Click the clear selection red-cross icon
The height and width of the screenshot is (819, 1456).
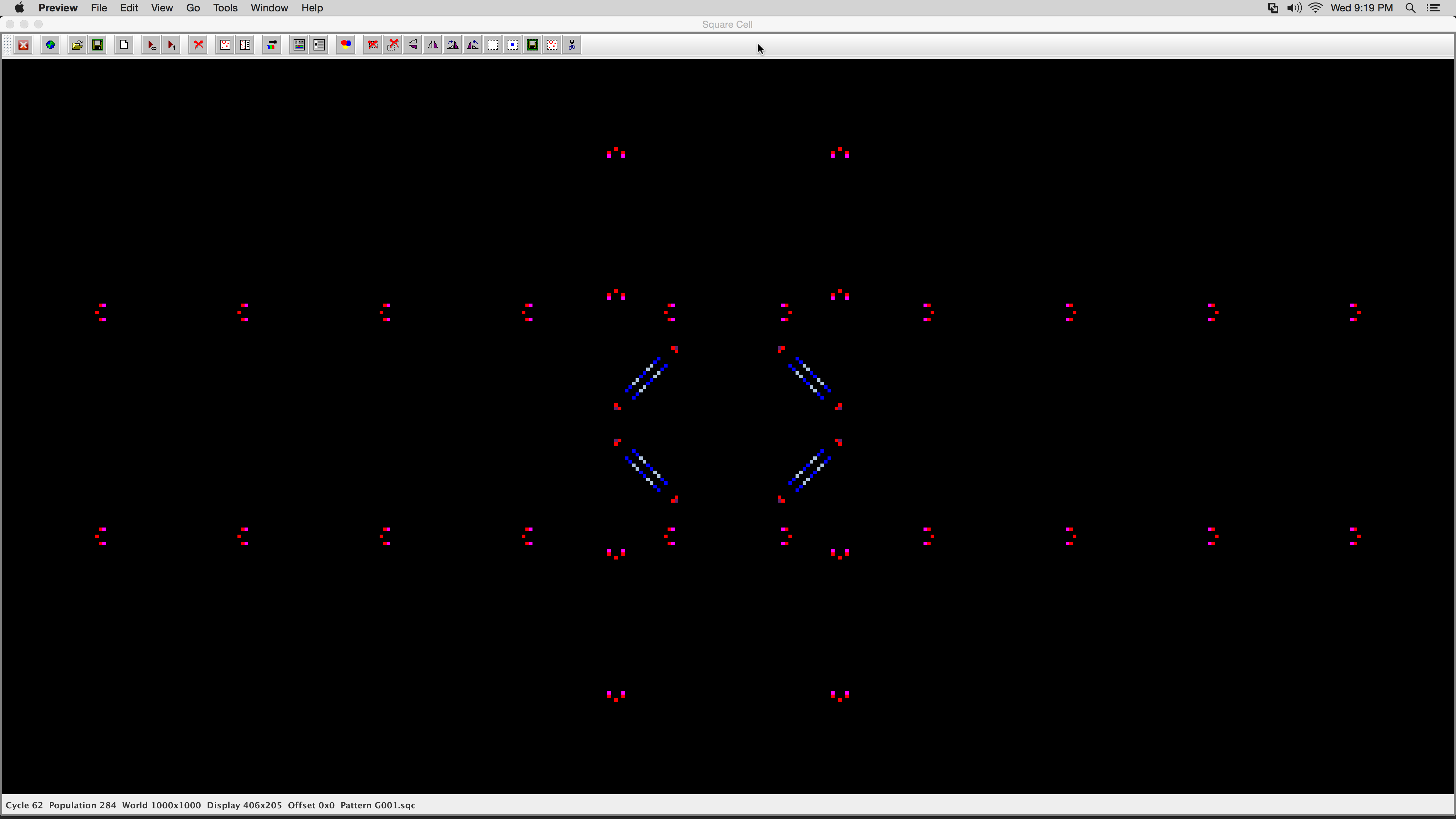373,45
